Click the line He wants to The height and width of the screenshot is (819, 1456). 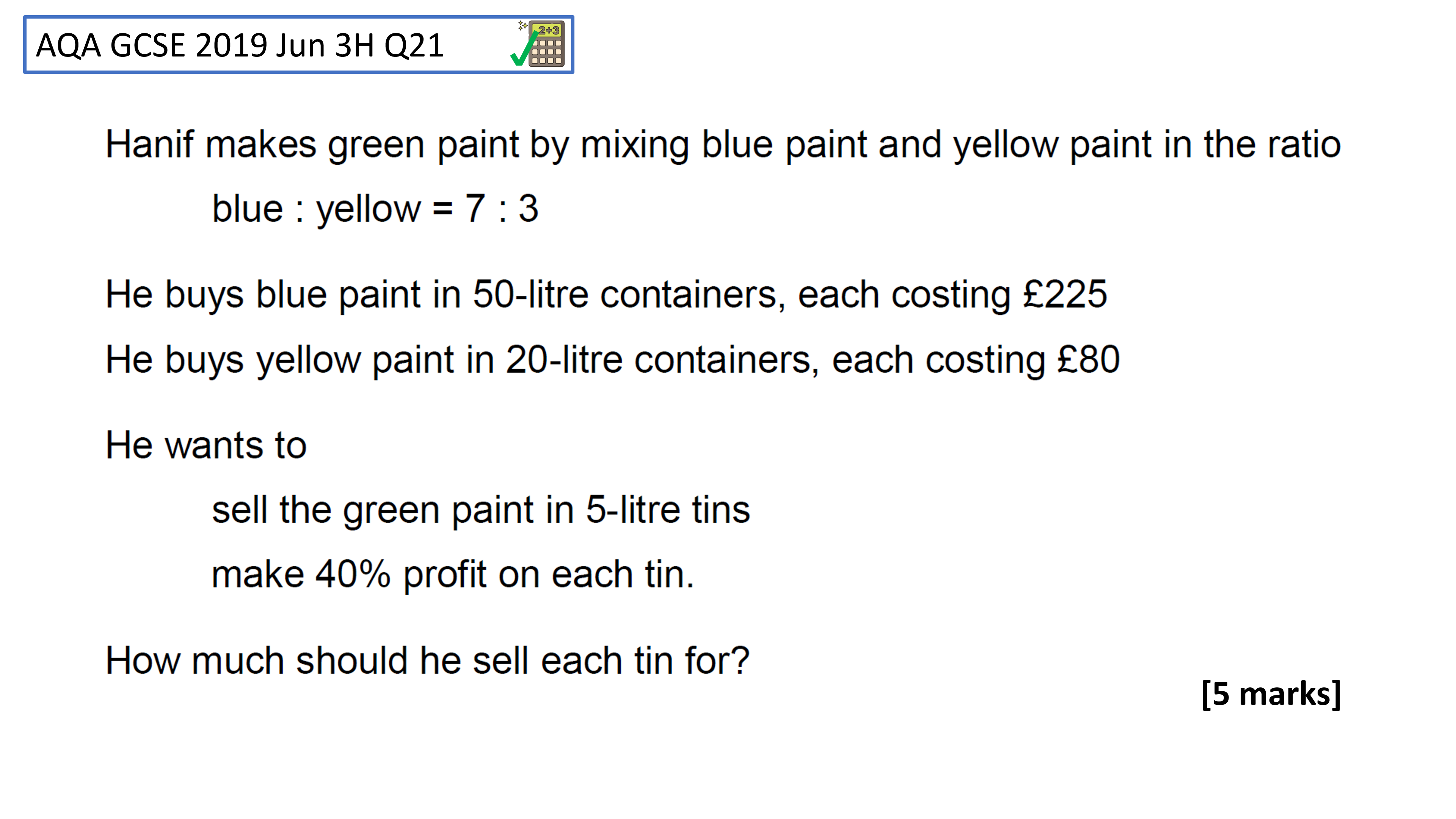point(206,445)
